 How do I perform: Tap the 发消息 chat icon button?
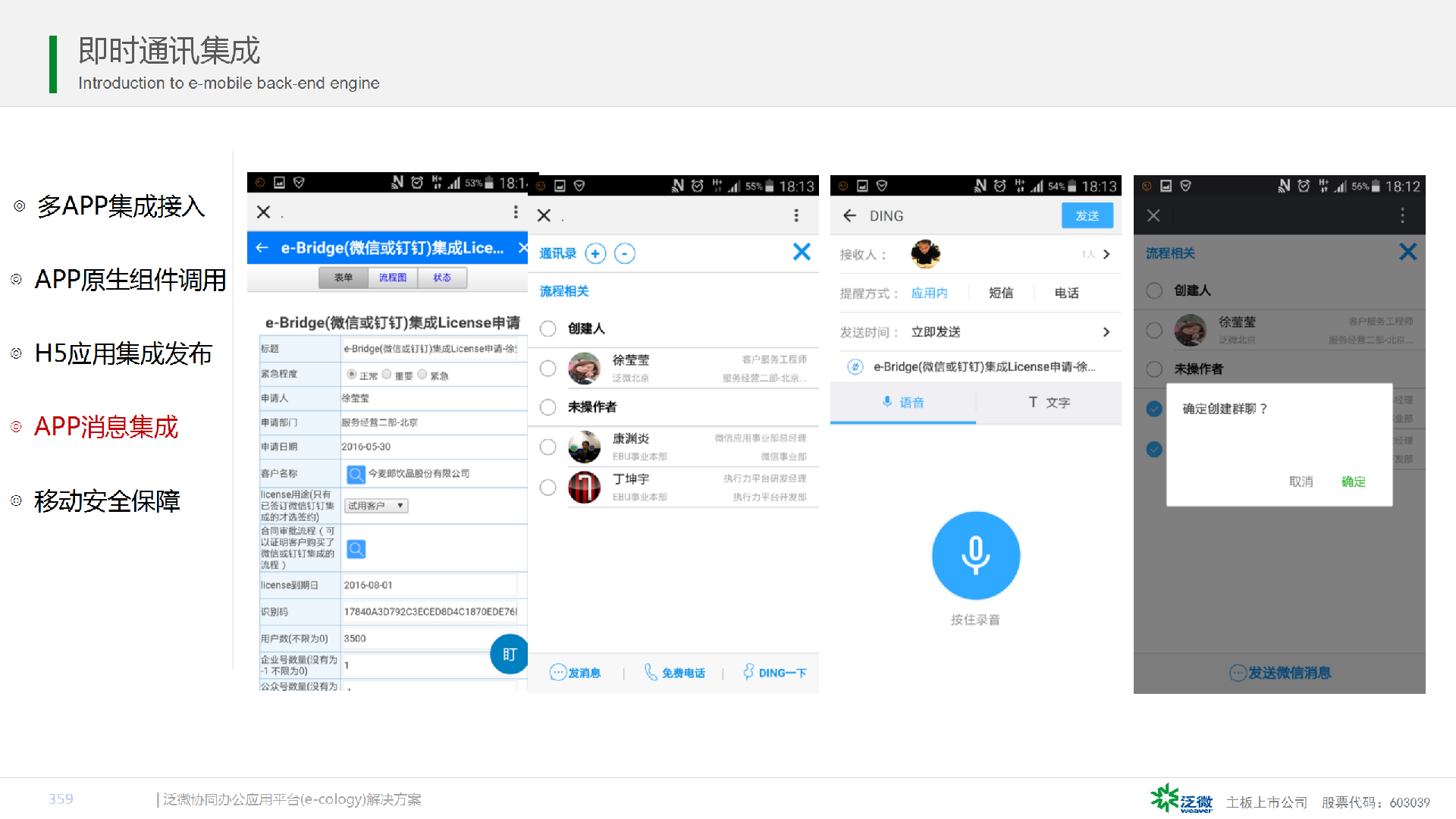coord(575,673)
